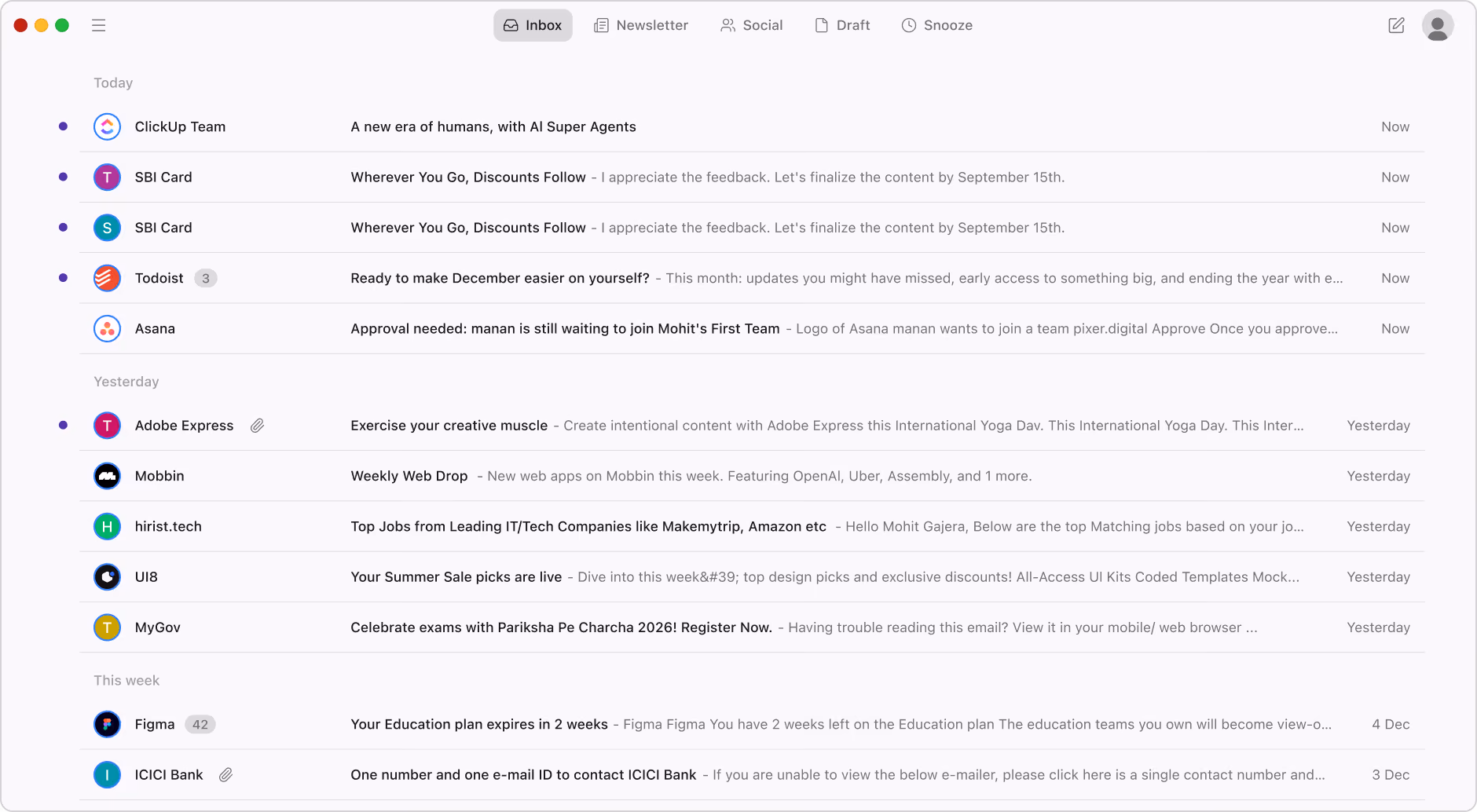
Task: Click the Asana sender logo
Action: (107, 328)
